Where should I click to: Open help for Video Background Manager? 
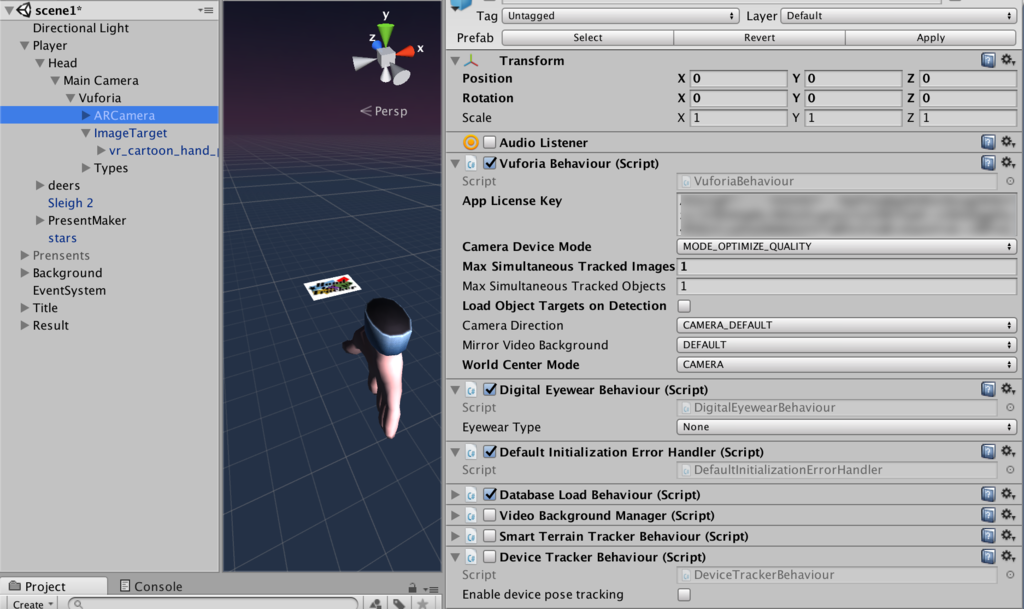988,516
